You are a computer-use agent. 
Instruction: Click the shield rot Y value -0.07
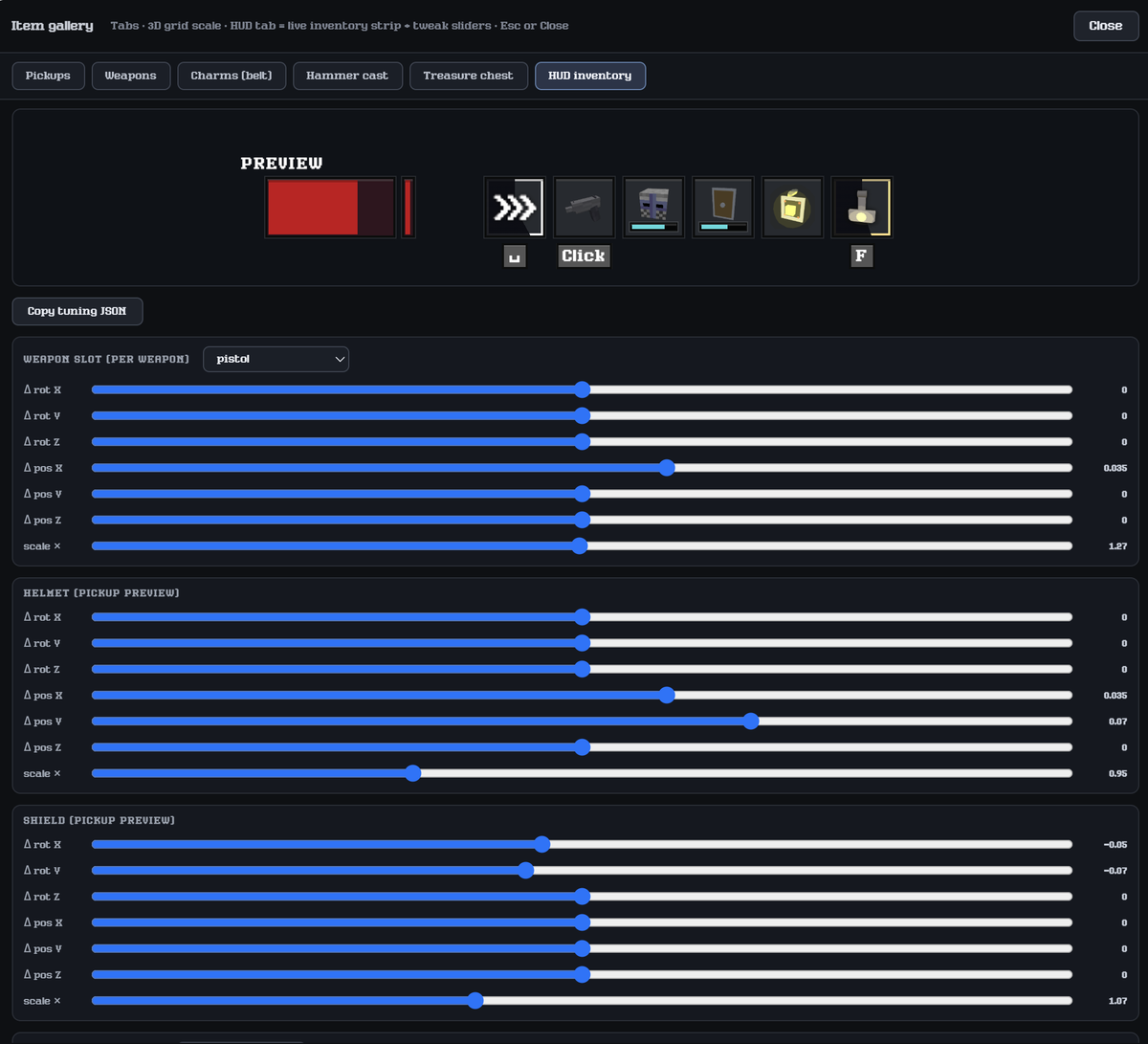pos(1115,871)
